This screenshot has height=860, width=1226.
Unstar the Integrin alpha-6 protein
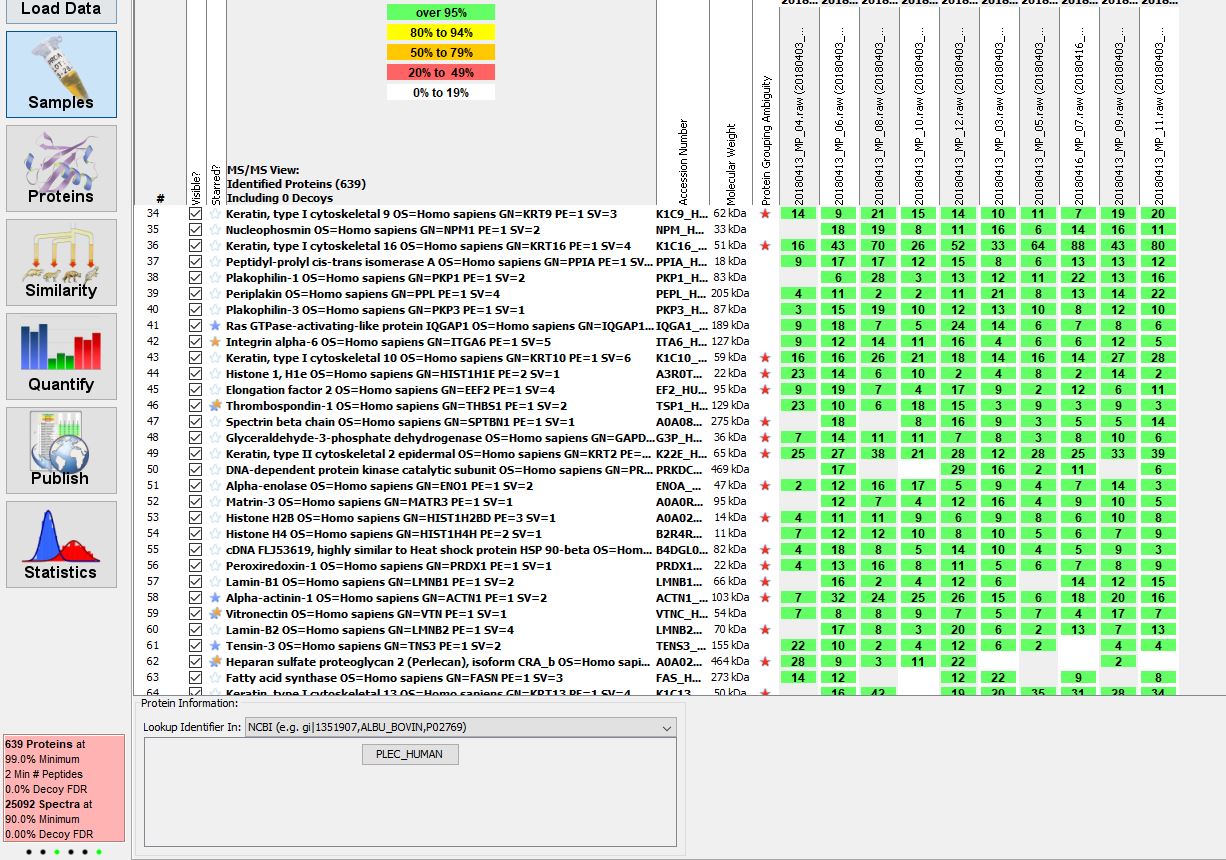(215, 342)
